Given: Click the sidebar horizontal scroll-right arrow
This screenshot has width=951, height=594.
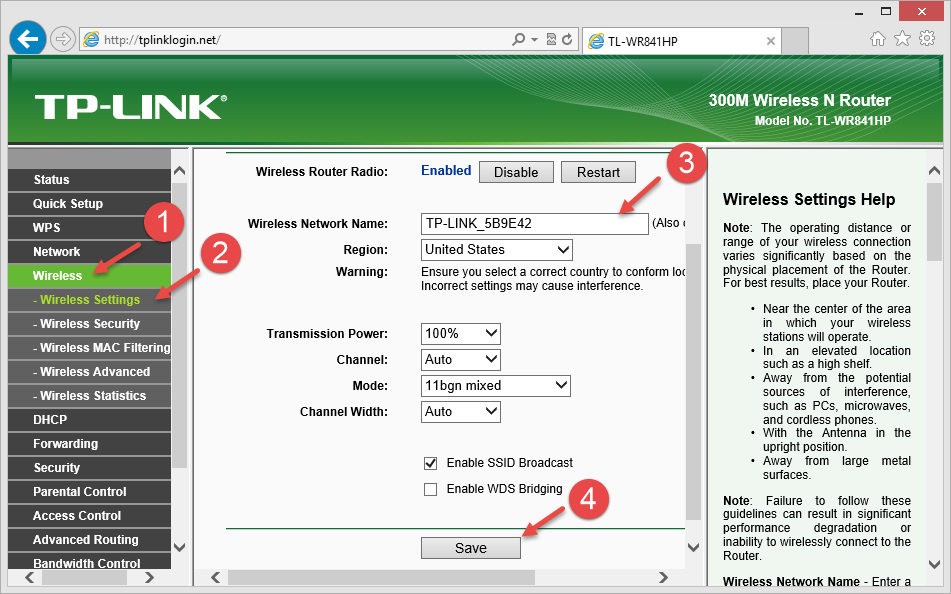Looking at the screenshot, I should click(149, 578).
